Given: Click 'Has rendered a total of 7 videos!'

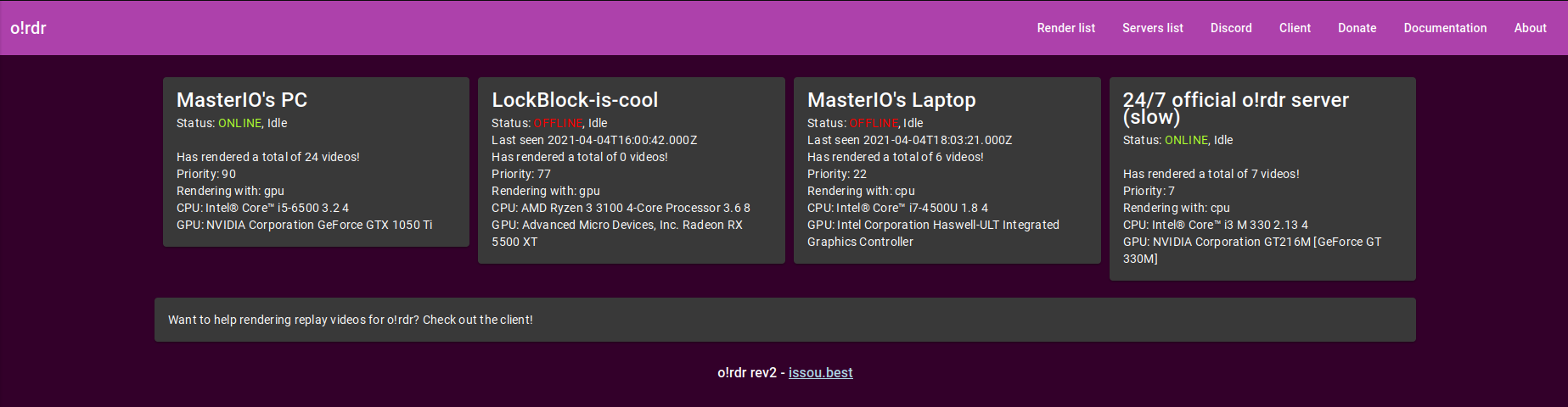Looking at the screenshot, I should coord(1211,174).
